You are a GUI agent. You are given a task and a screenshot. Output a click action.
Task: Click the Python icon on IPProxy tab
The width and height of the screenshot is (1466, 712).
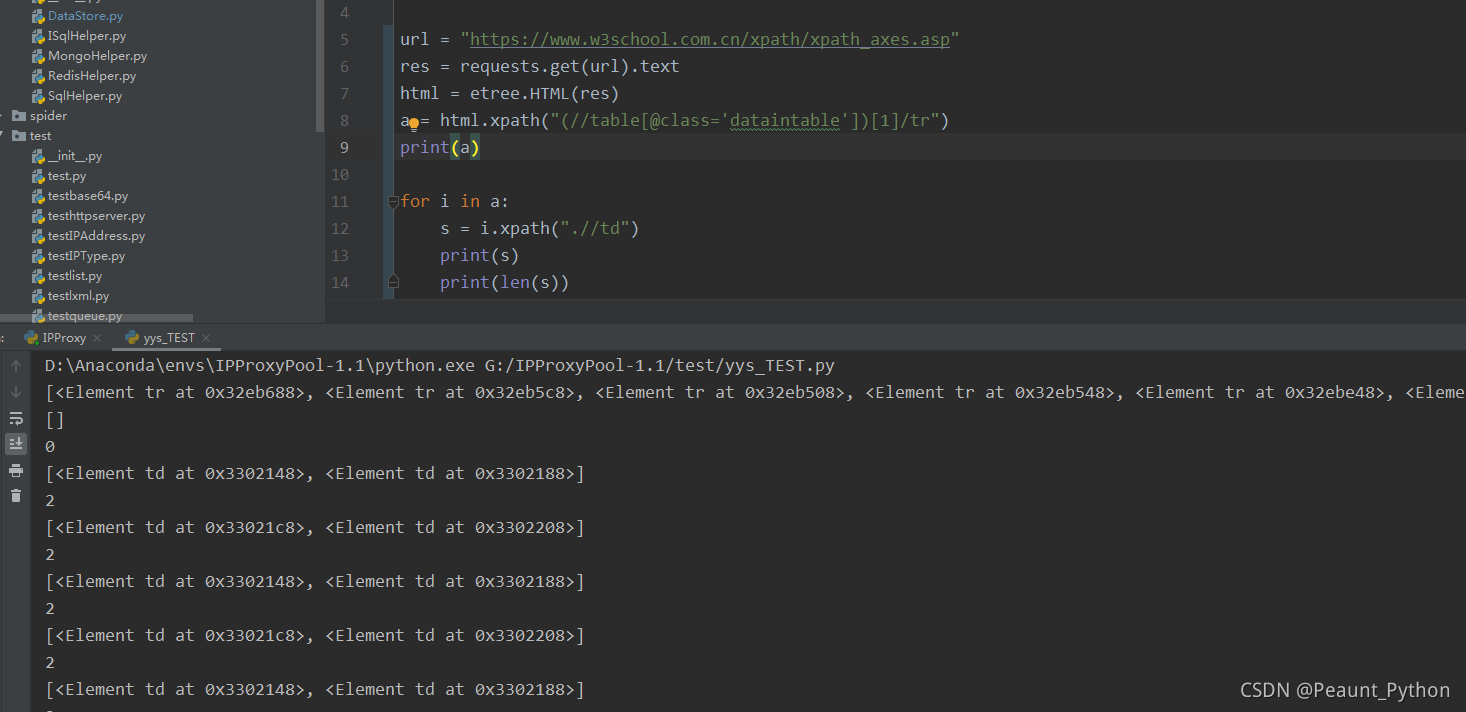[x=31, y=338]
